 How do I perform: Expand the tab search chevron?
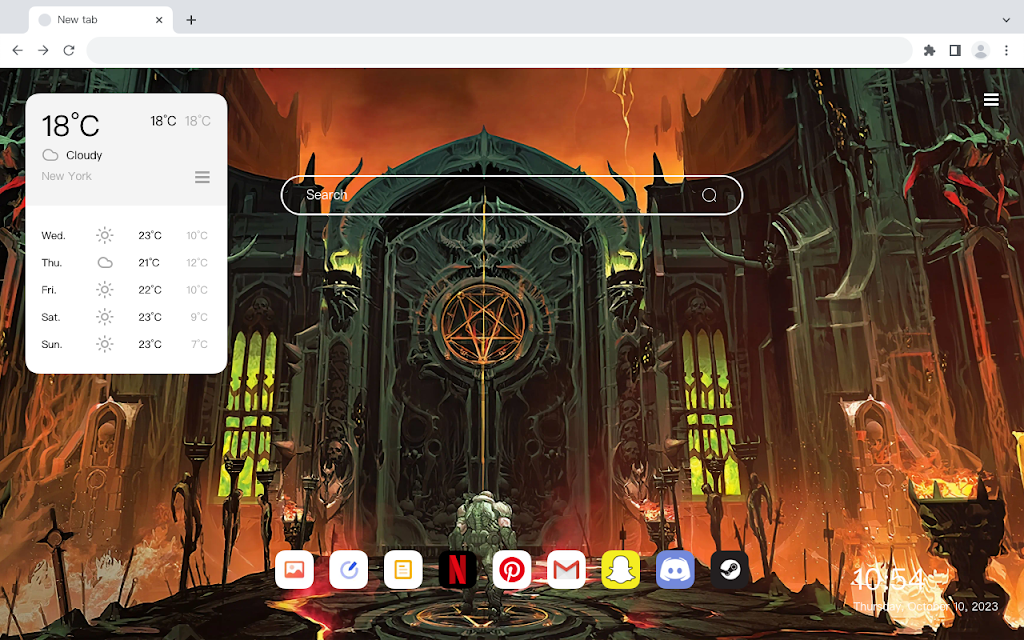[x=1006, y=20]
